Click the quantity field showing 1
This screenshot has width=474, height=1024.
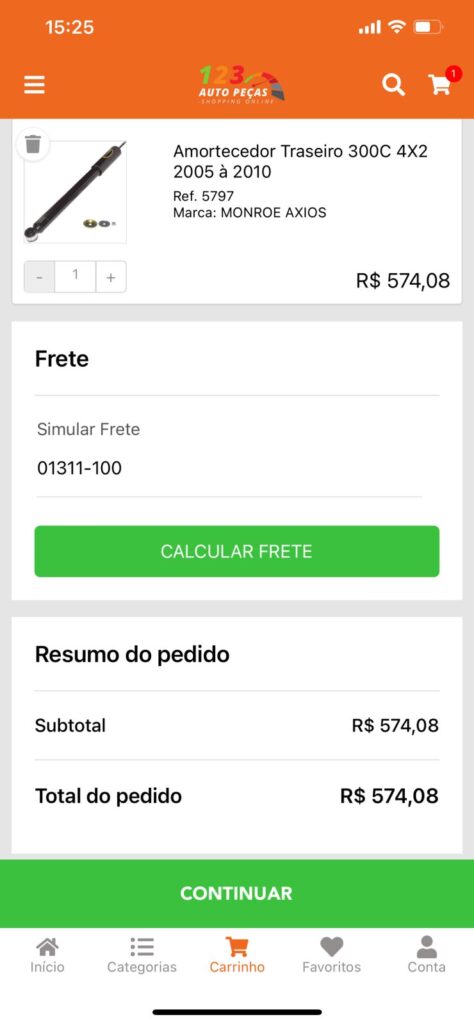point(76,277)
